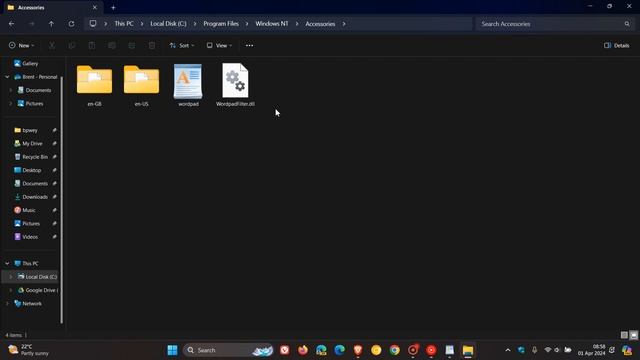Open the Windows Start button
Viewport: 640px width, 360px height.
[173, 350]
